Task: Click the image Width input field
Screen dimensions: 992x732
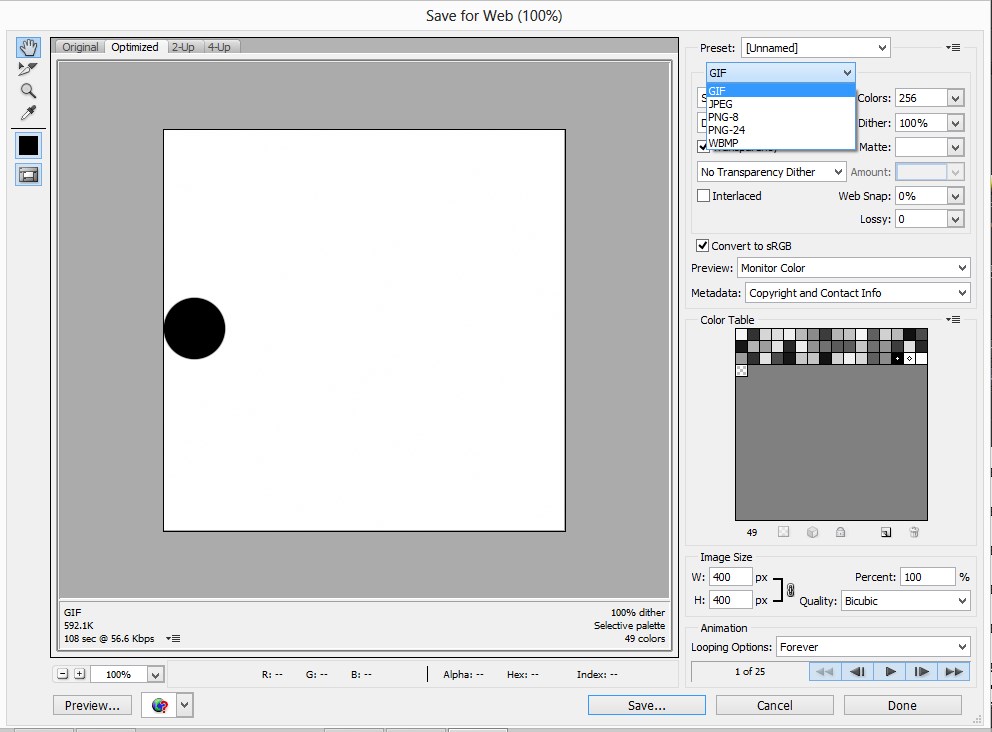Action: coord(731,577)
